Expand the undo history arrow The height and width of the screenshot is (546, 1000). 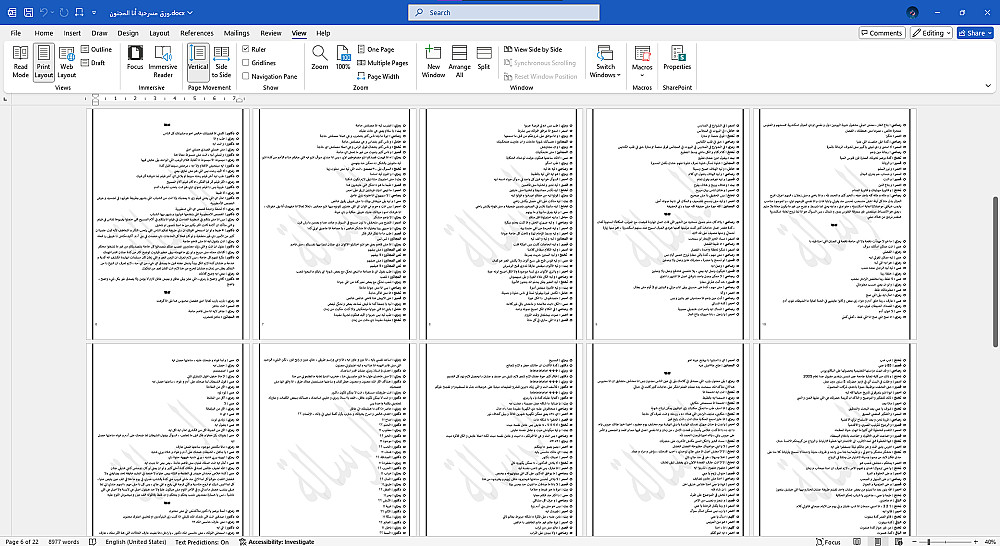click(53, 12)
